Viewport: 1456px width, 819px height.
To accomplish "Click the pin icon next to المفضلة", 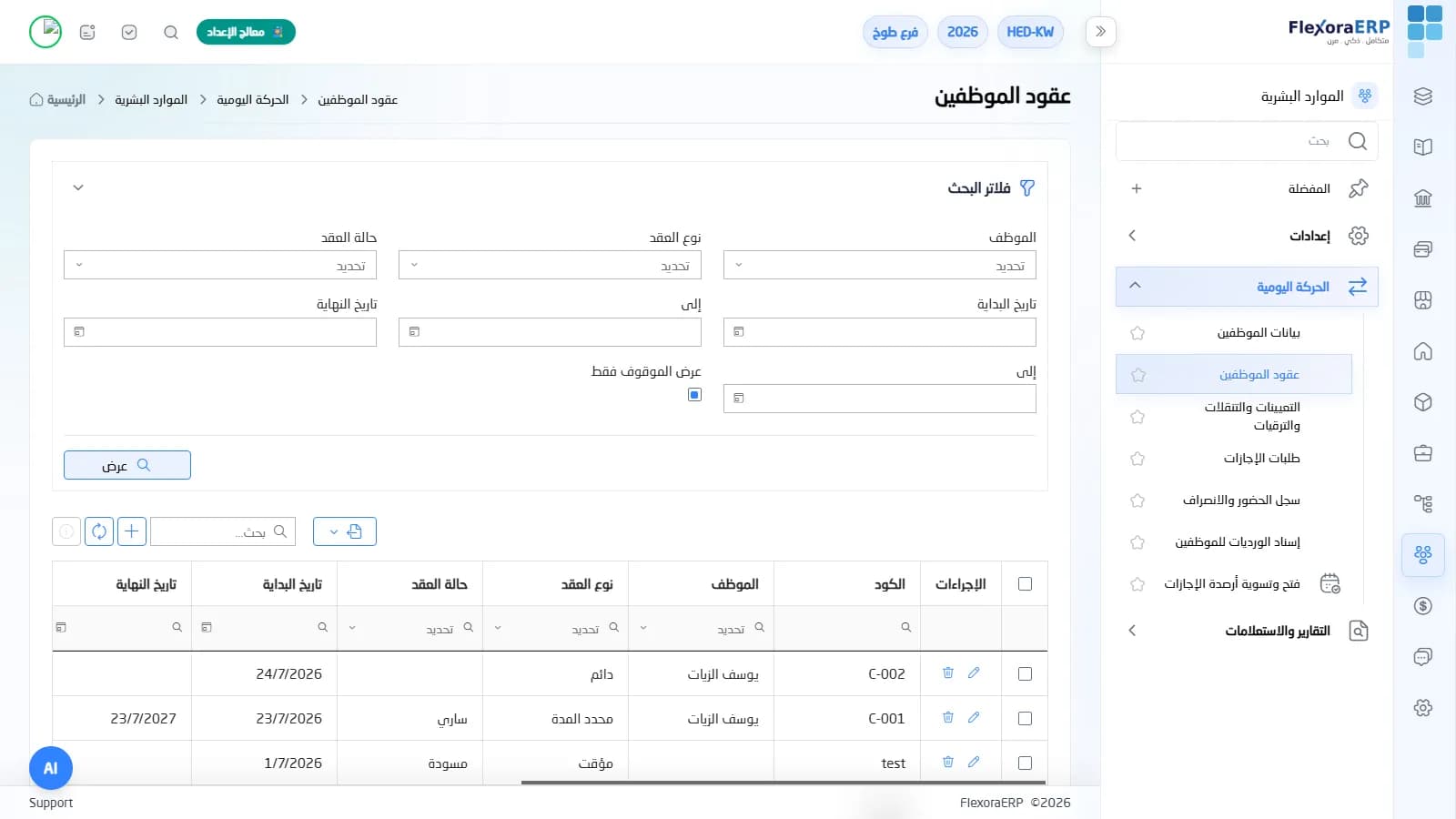I will tap(1359, 188).
